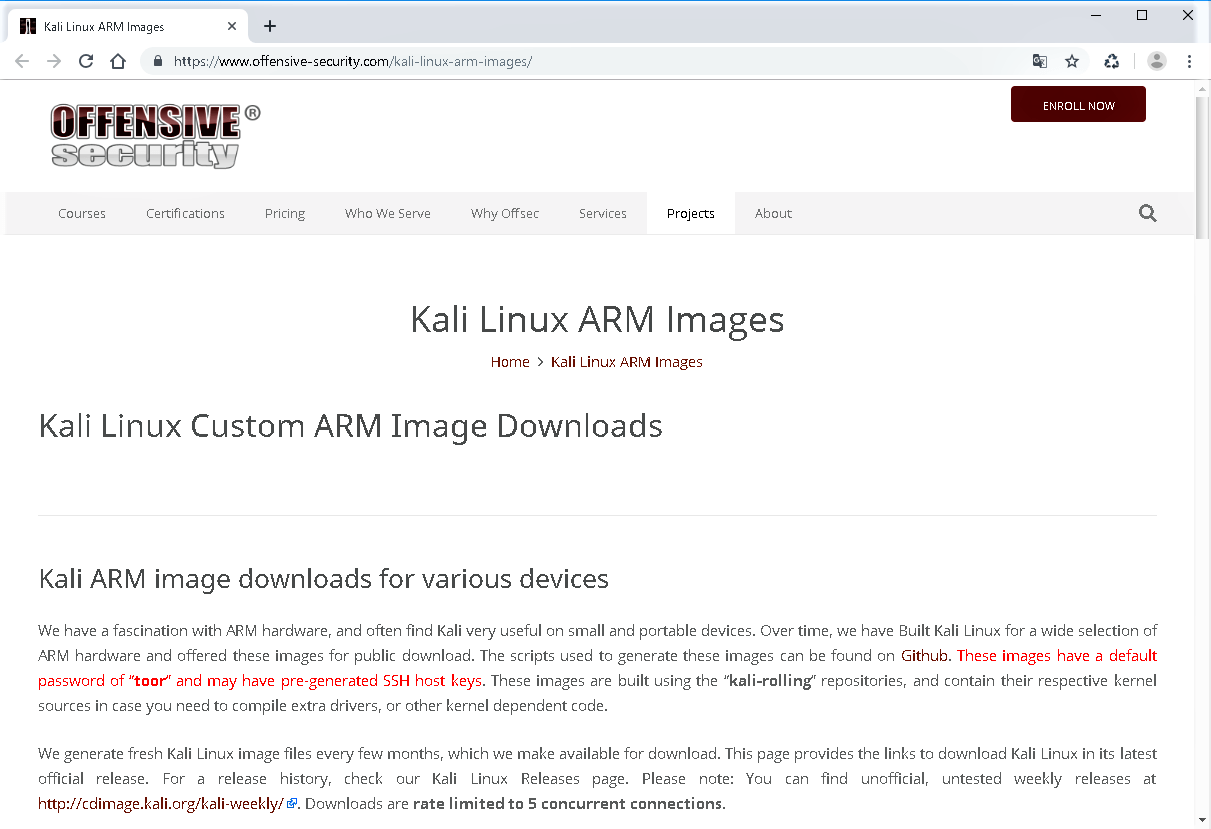Open the Github link
The image size is (1211, 829).
coord(924,656)
